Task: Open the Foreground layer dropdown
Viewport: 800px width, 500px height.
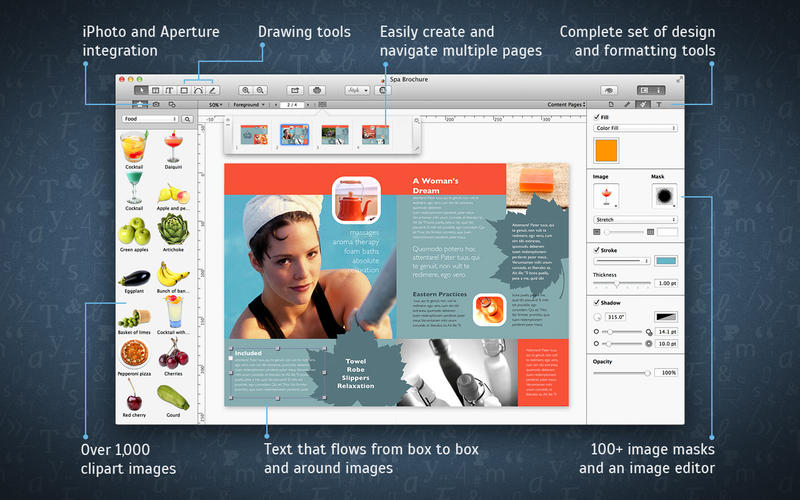Action: 249,105
